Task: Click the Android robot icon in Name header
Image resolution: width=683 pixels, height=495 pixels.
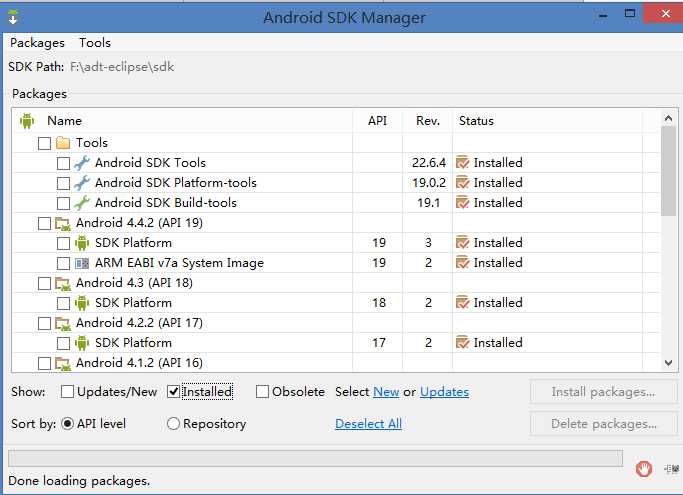Action: 27,121
